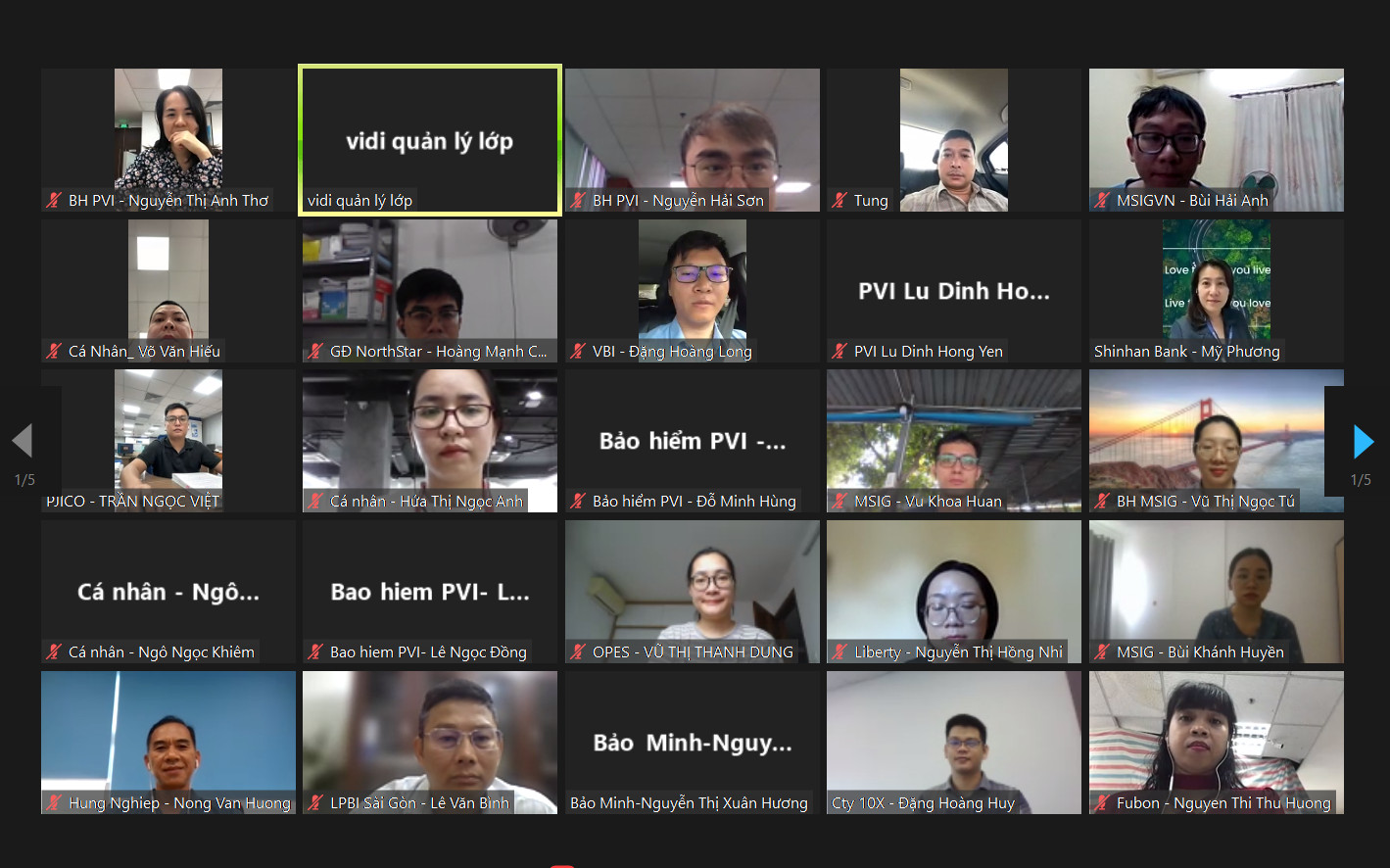The width and height of the screenshot is (1390, 868).
Task: Click muted mic icon for Lê Văn Bình
Action: click(x=315, y=802)
